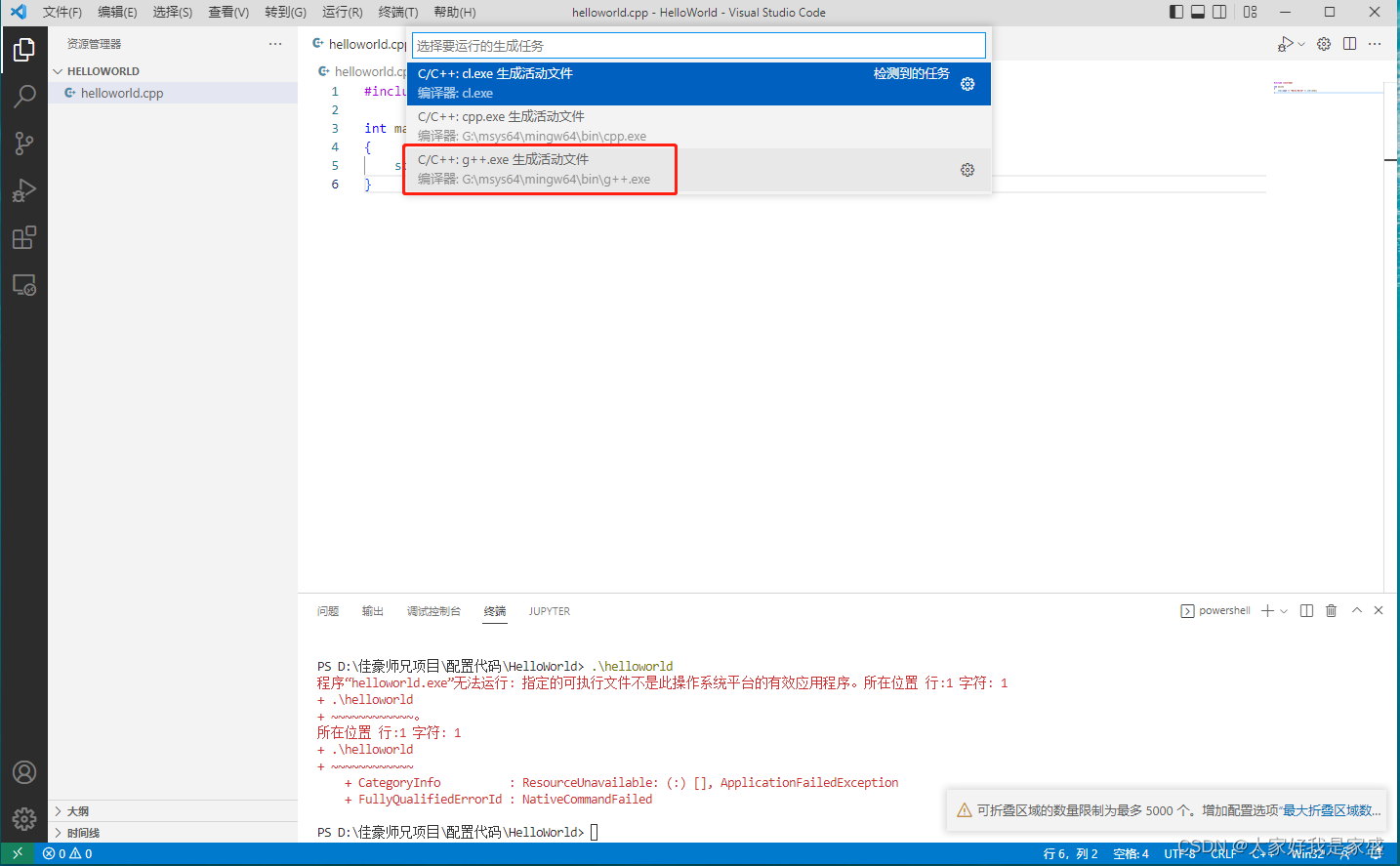Screen dimensions: 1400x866
Task: Split the editor to the right
Action: [x=1349, y=44]
